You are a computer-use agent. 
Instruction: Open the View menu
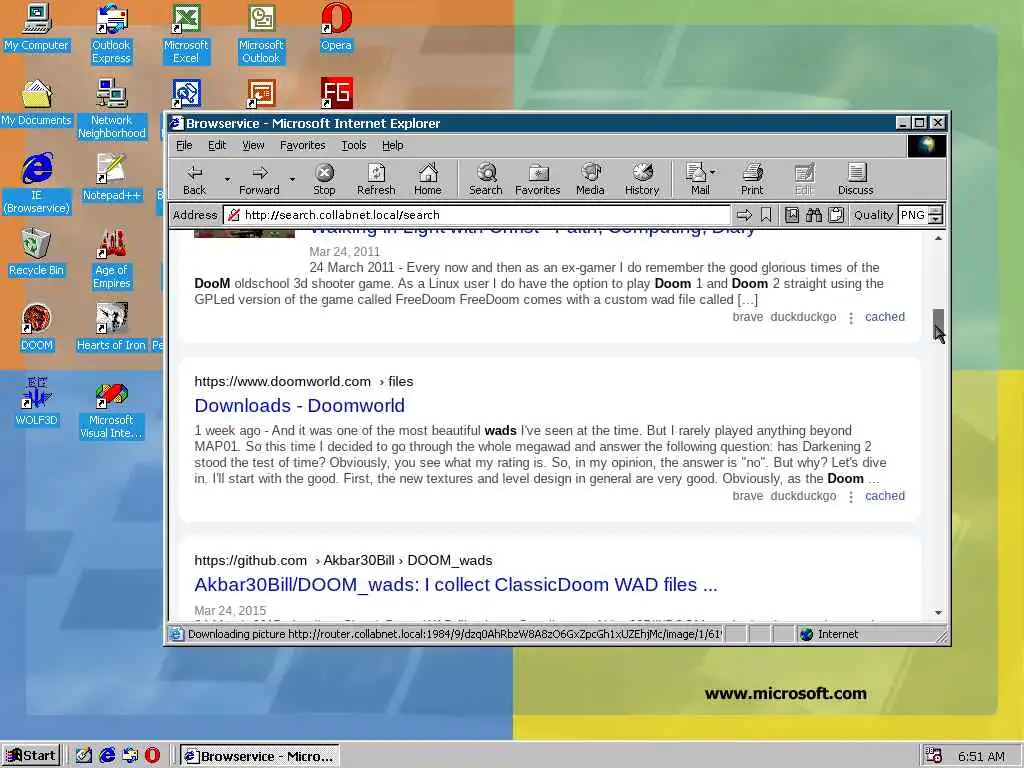click(x=253, y=145)
